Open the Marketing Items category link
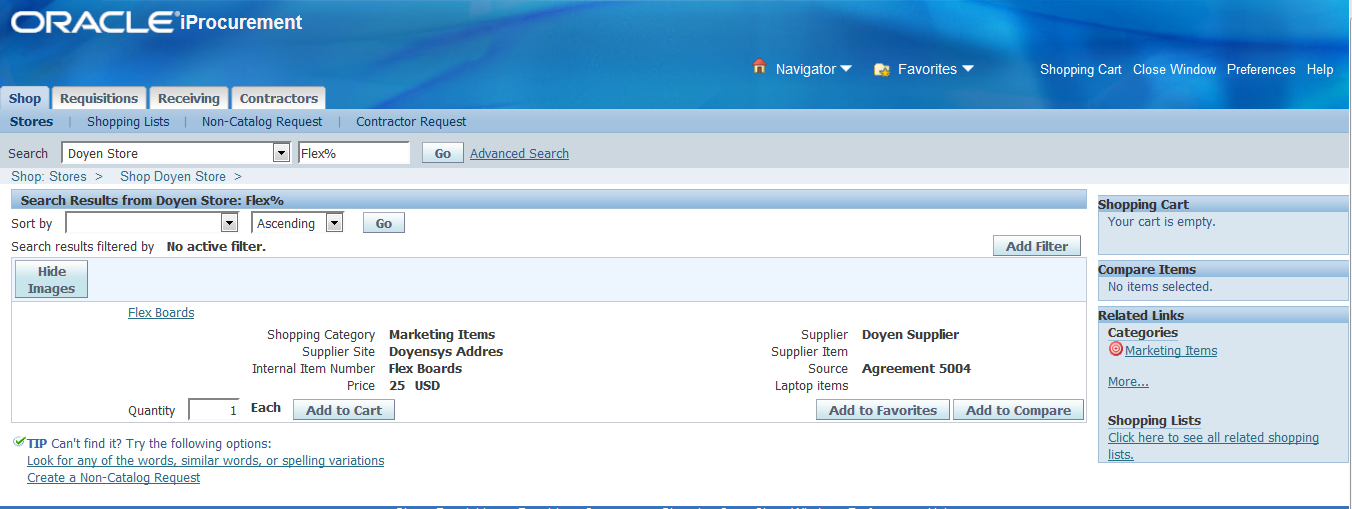 click(1171, 351)
